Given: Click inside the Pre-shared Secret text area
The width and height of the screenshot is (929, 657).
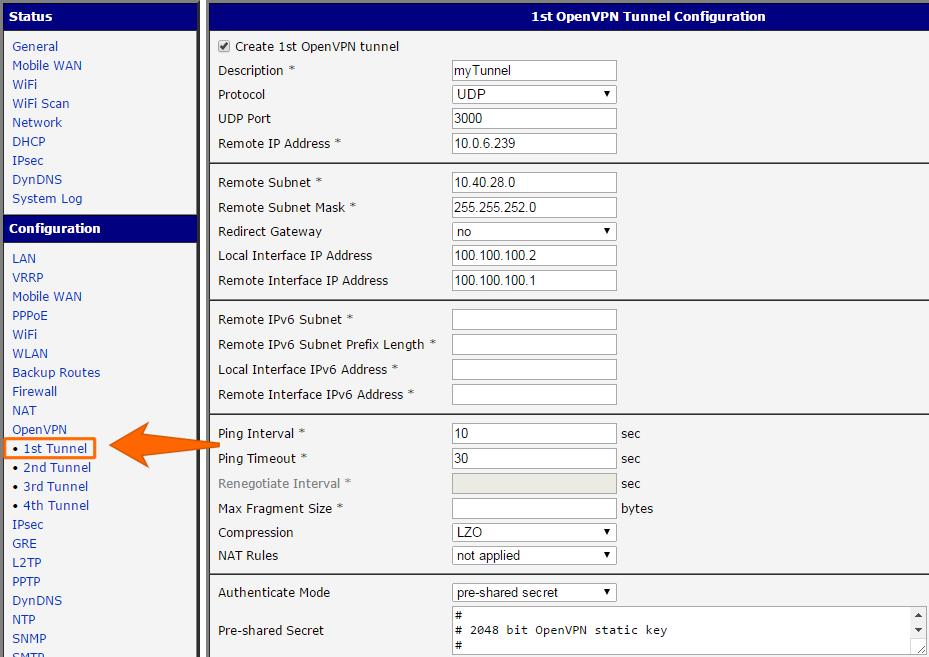Looking at the screenshot, I should (x=681, y=630).
